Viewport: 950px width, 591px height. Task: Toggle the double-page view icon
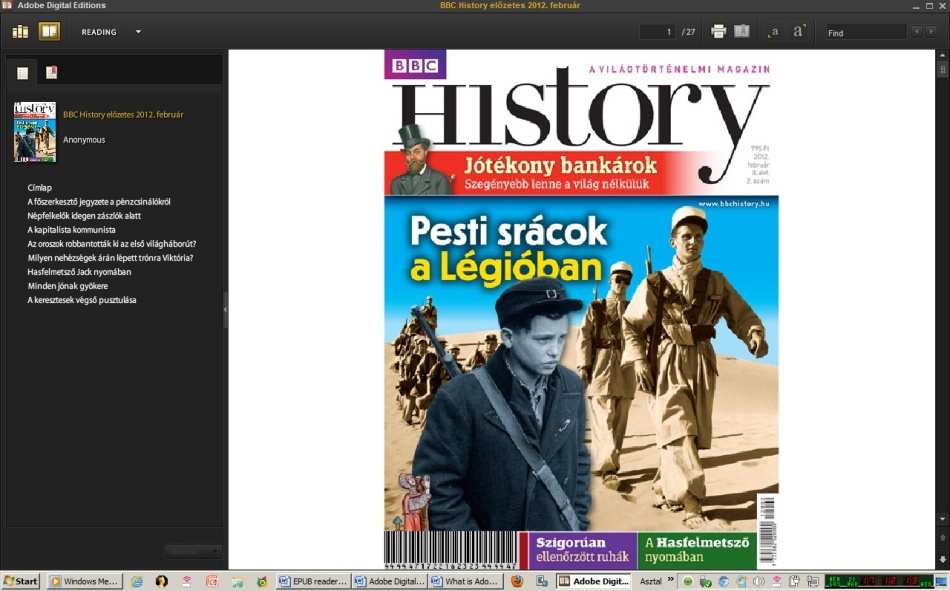742,32
